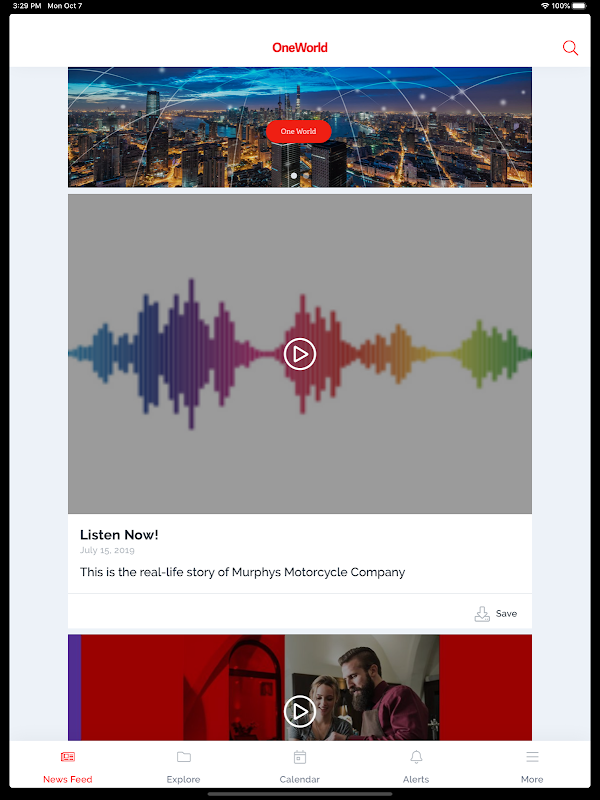The height and width of the screenshot is (800, 600).
Task: Click the Save label on the post
Action: tap(506, 614)
